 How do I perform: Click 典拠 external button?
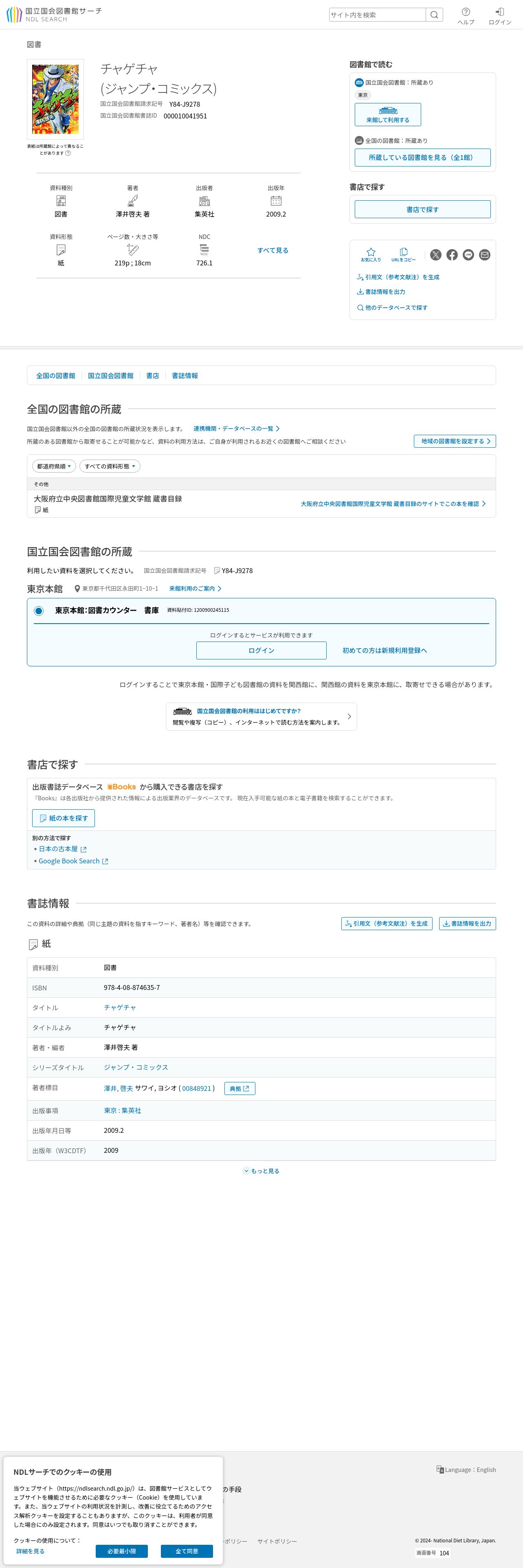pyautogui.click(x=240, y=1088)
